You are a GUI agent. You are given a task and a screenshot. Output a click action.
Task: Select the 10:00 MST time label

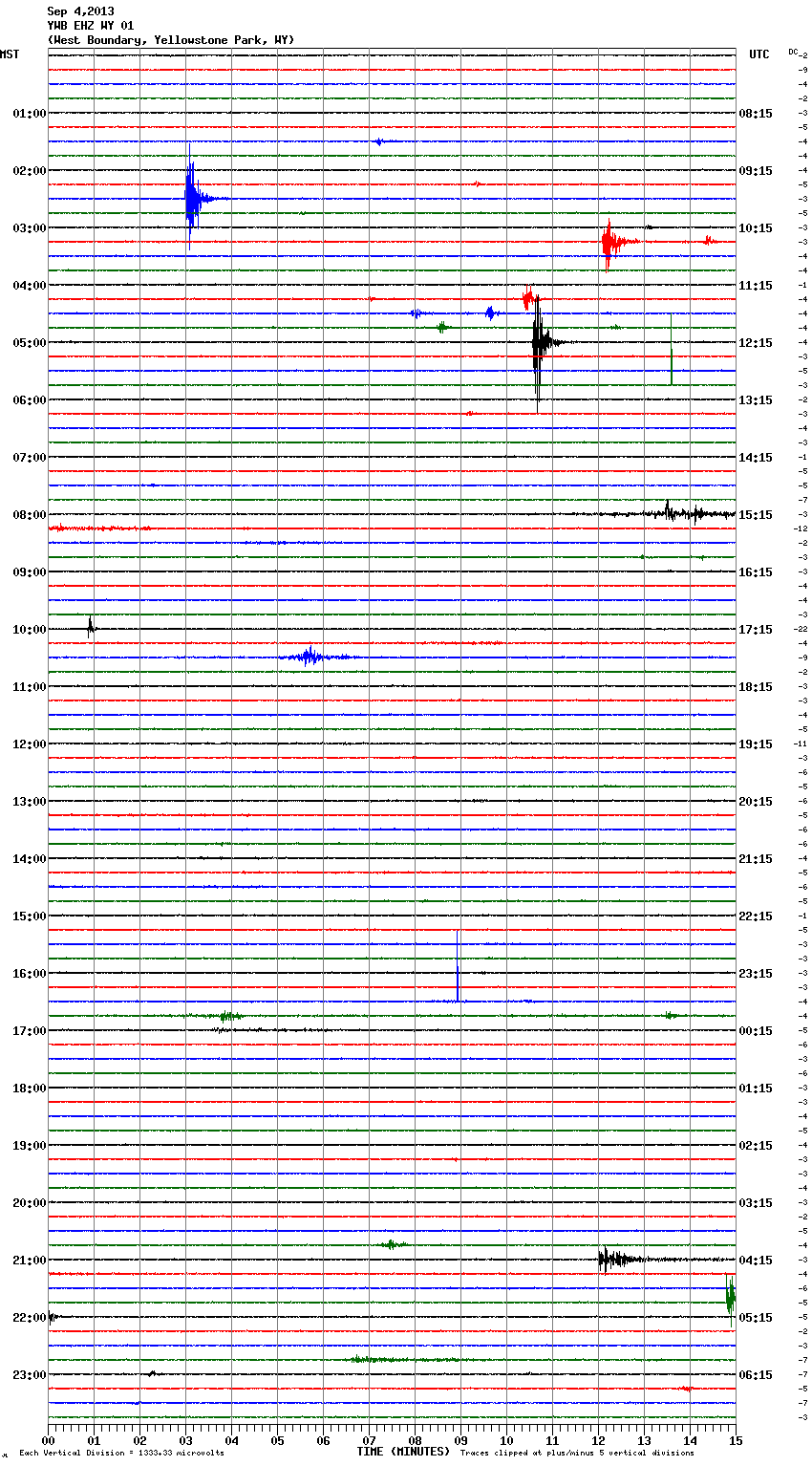[x=30, y=629]
